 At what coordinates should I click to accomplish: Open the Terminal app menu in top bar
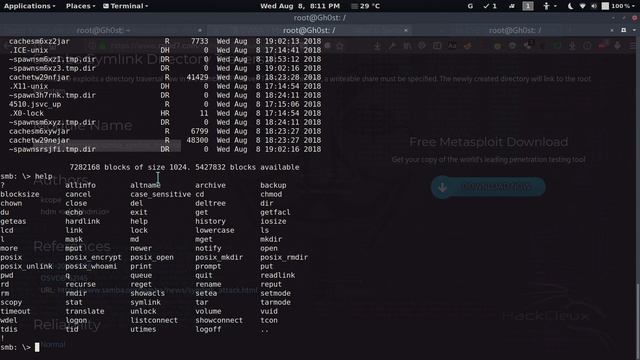tap(126, 6)
